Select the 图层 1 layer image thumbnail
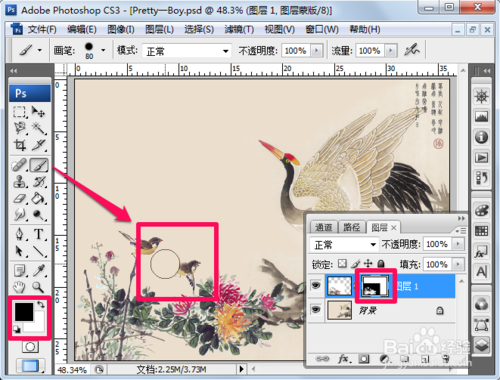500x380 pixels. [339, 286]
